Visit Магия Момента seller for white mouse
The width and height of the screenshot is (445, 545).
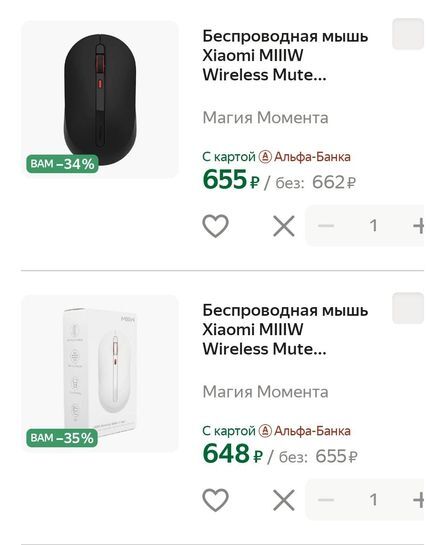coord(265,392)
